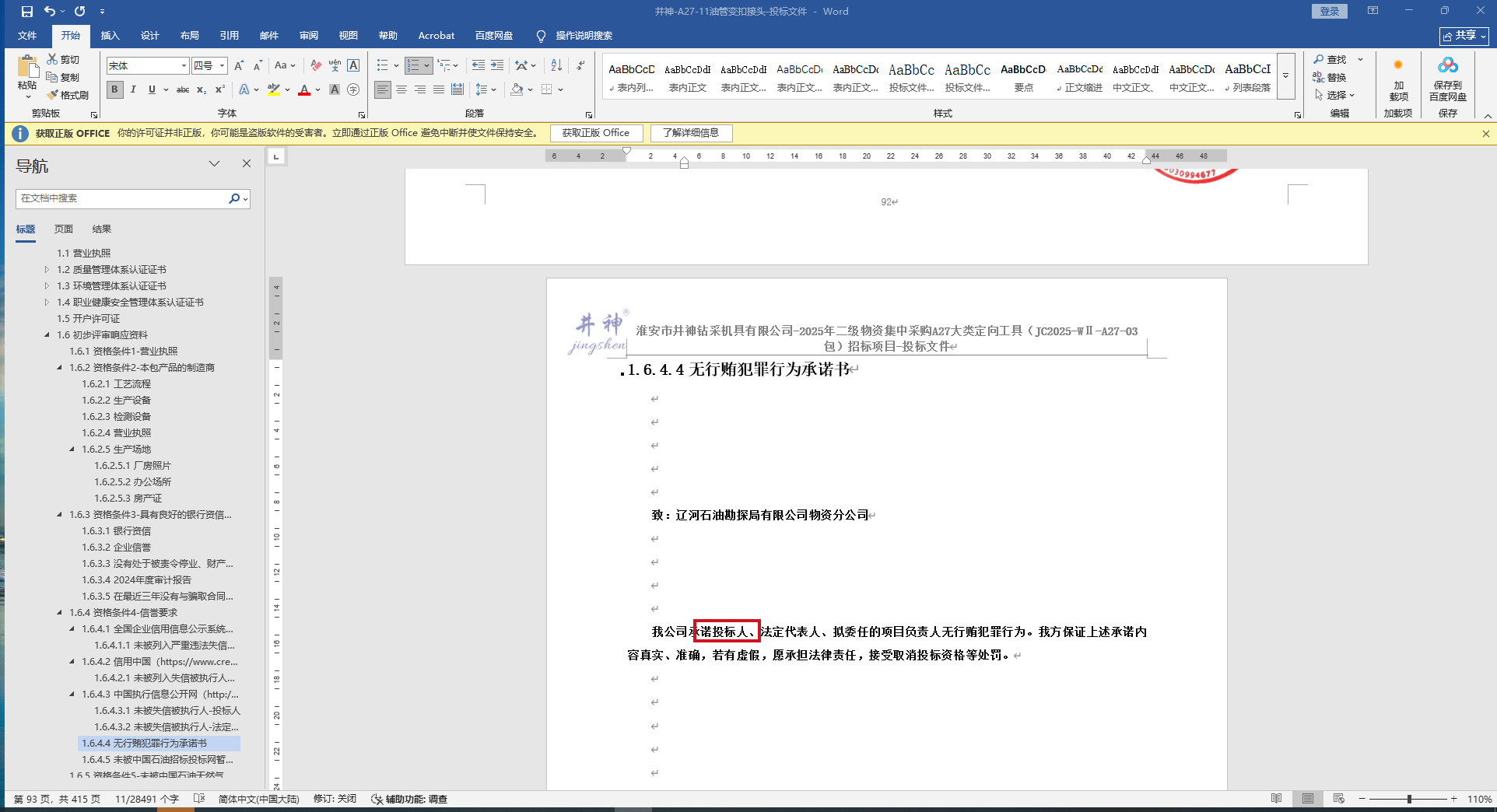1497x812 pixels.
Task: Switch to 插入 ribbon tab
Action: tap(110, 36)
